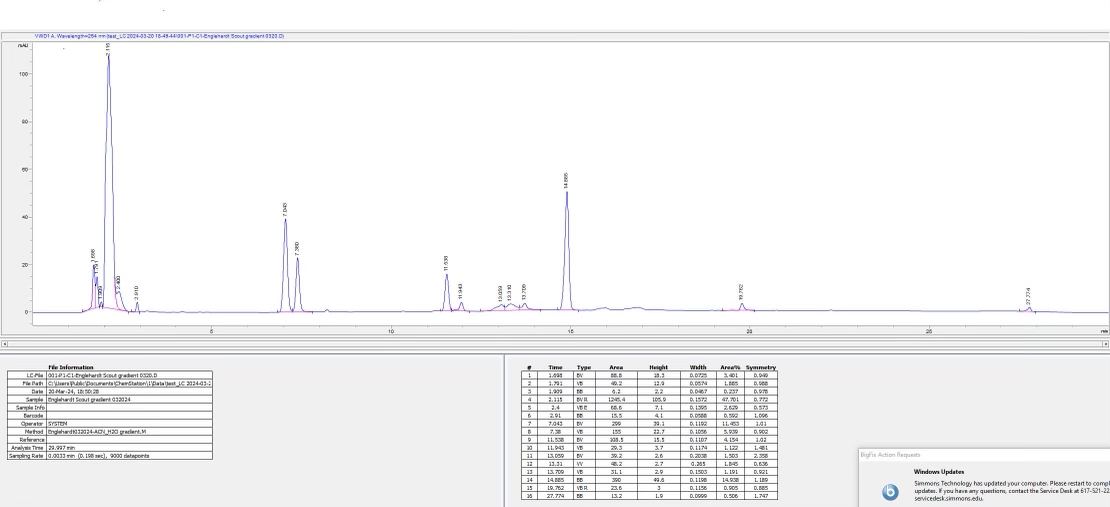Image resolution: width=1110 pixels, height=507 pixels.
Task: Select the area value 390 in row 14
Action: pyautogui.click(x=616, y=479)
